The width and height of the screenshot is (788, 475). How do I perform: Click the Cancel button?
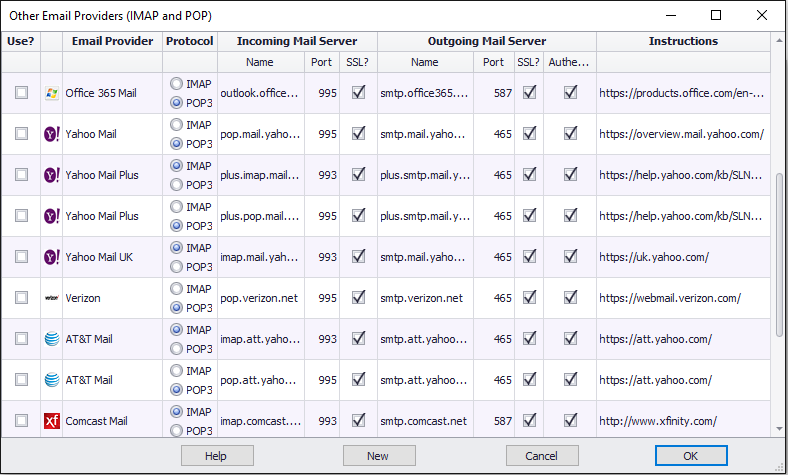click(x=542, y=456)
